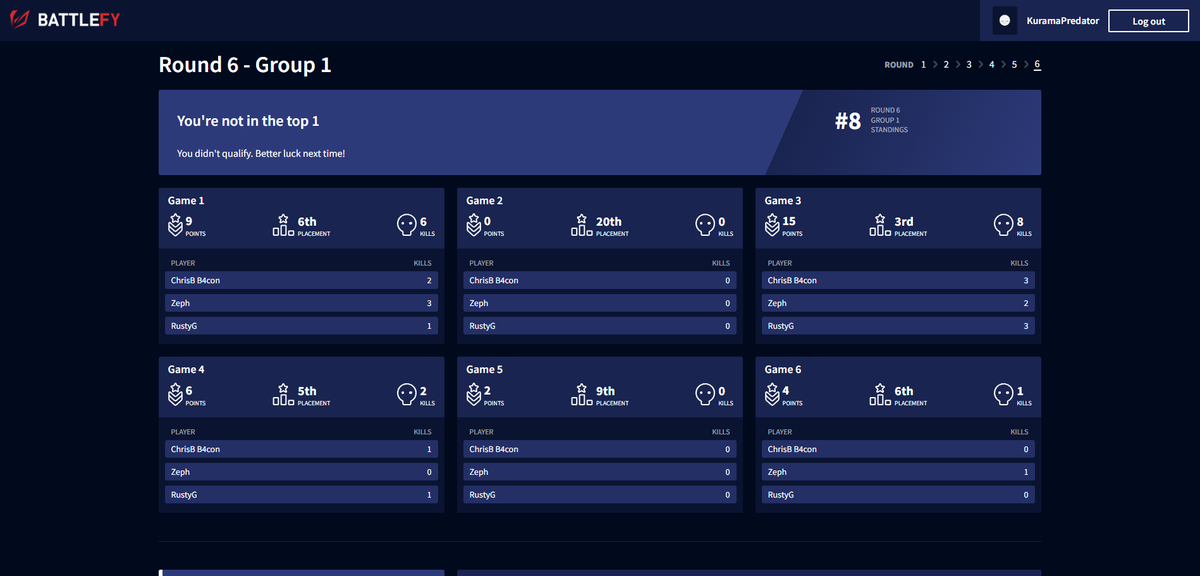
Task: Click the Game 1 placement podium icon
Action: click(283, 226)
